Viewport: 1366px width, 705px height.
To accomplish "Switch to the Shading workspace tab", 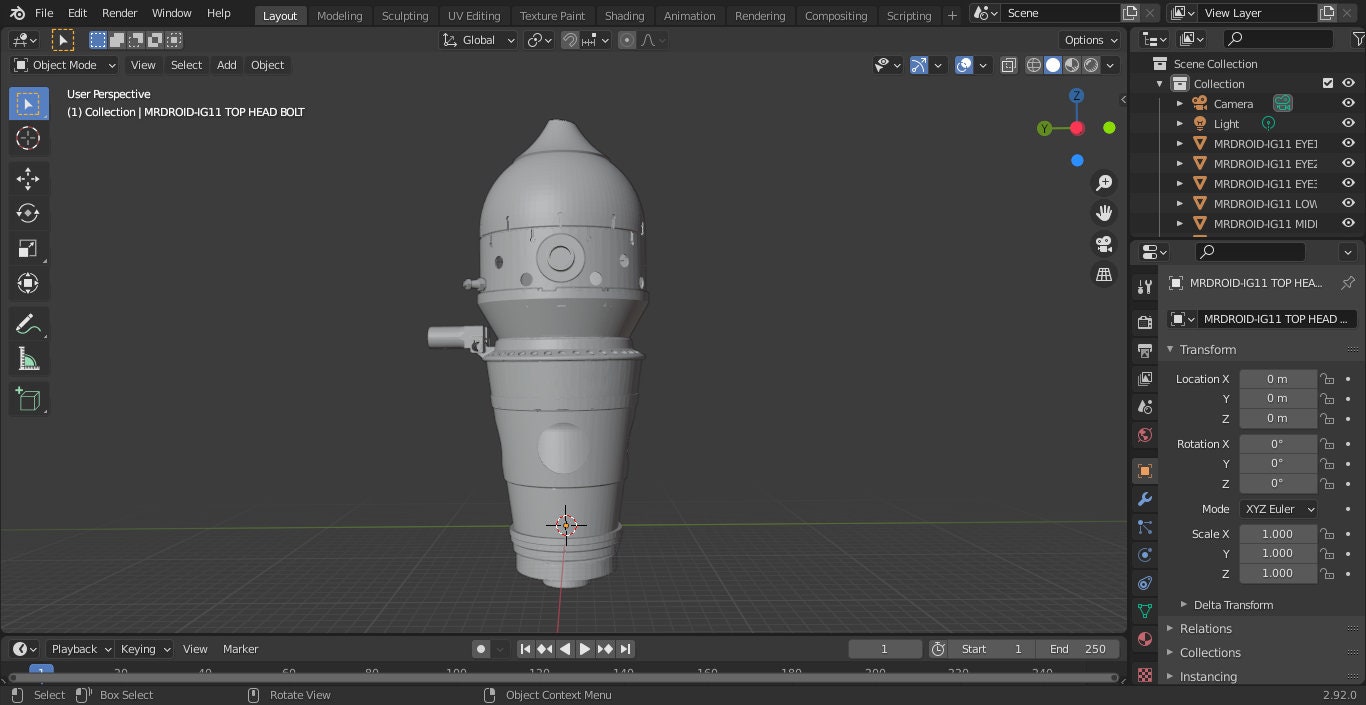I will [624, 15].
